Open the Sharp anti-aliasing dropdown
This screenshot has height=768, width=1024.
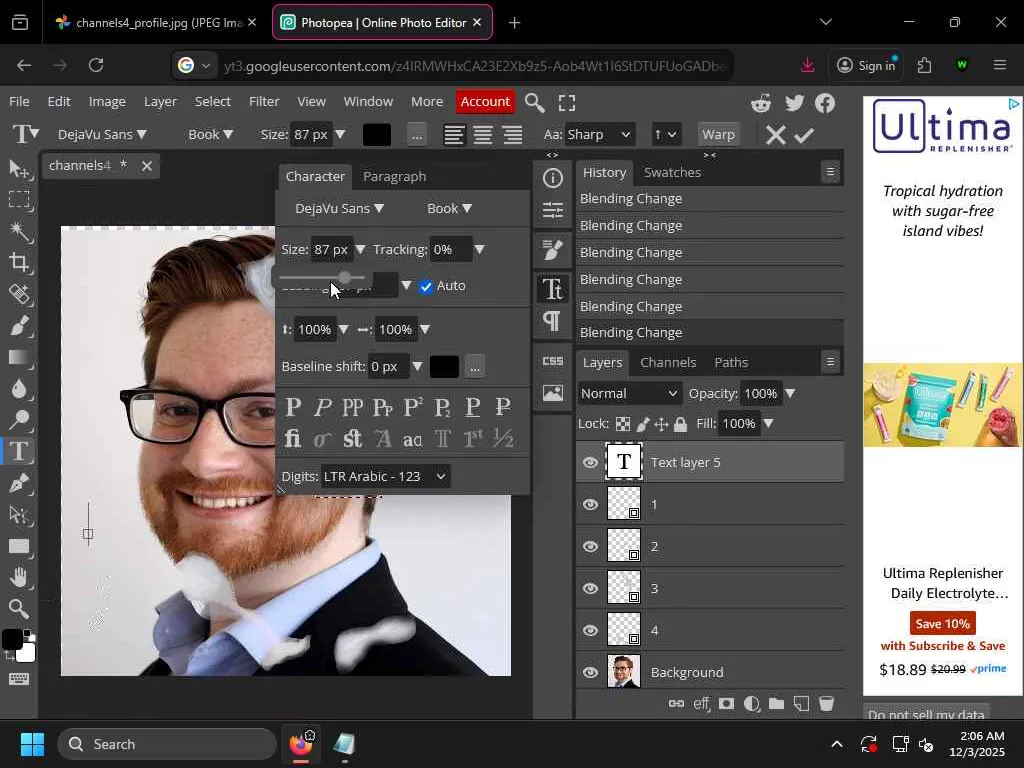point(599,134)
